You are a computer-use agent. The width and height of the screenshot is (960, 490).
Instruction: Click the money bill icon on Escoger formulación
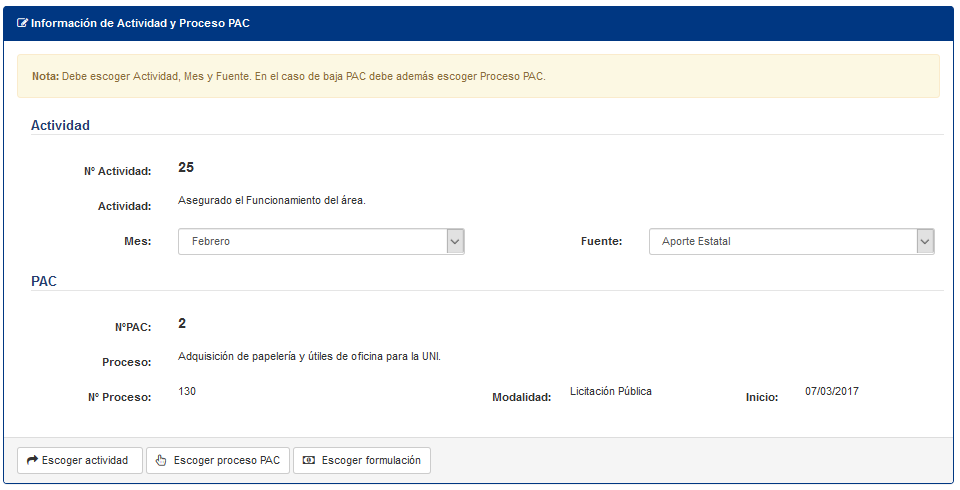click(x=309, y=461)
